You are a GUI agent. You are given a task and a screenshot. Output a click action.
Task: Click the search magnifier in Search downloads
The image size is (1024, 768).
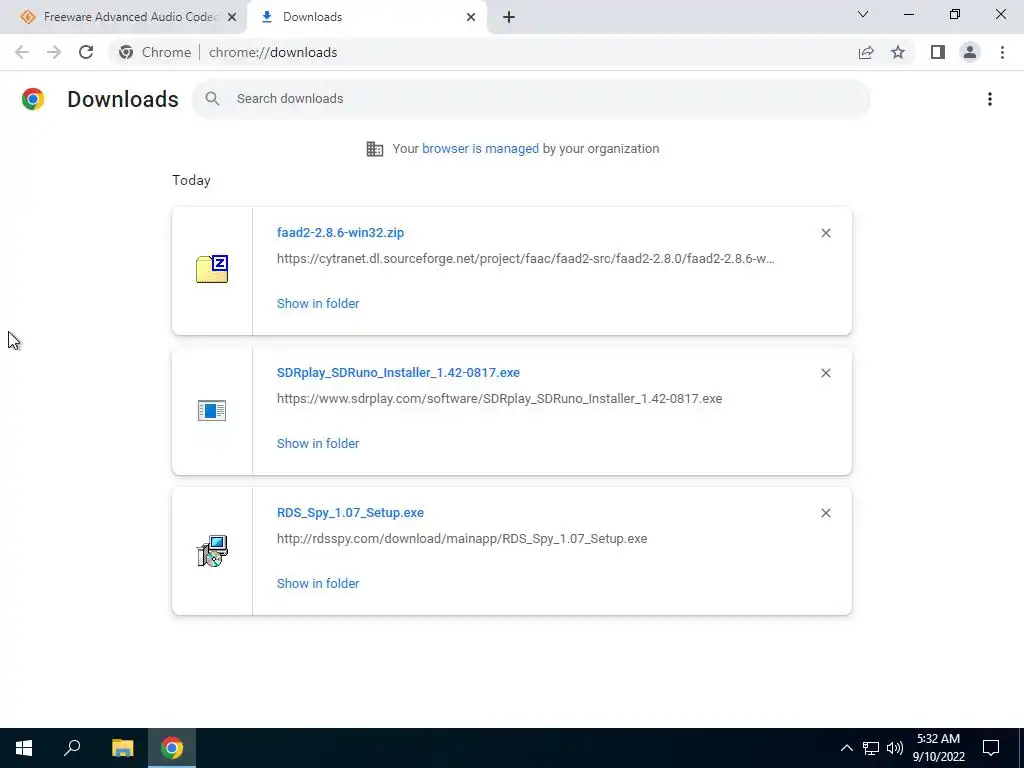pyautogui.click(x=212, y=99)
